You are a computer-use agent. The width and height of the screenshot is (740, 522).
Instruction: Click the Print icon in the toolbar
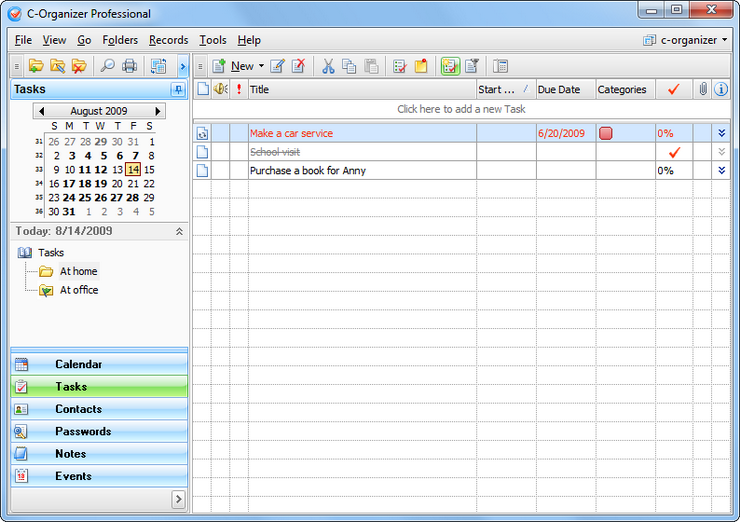click(x=129, y=66)
